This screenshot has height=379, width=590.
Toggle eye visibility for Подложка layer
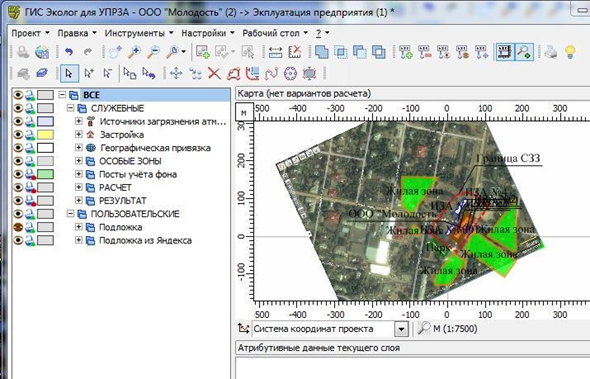(x=18, y=227)
